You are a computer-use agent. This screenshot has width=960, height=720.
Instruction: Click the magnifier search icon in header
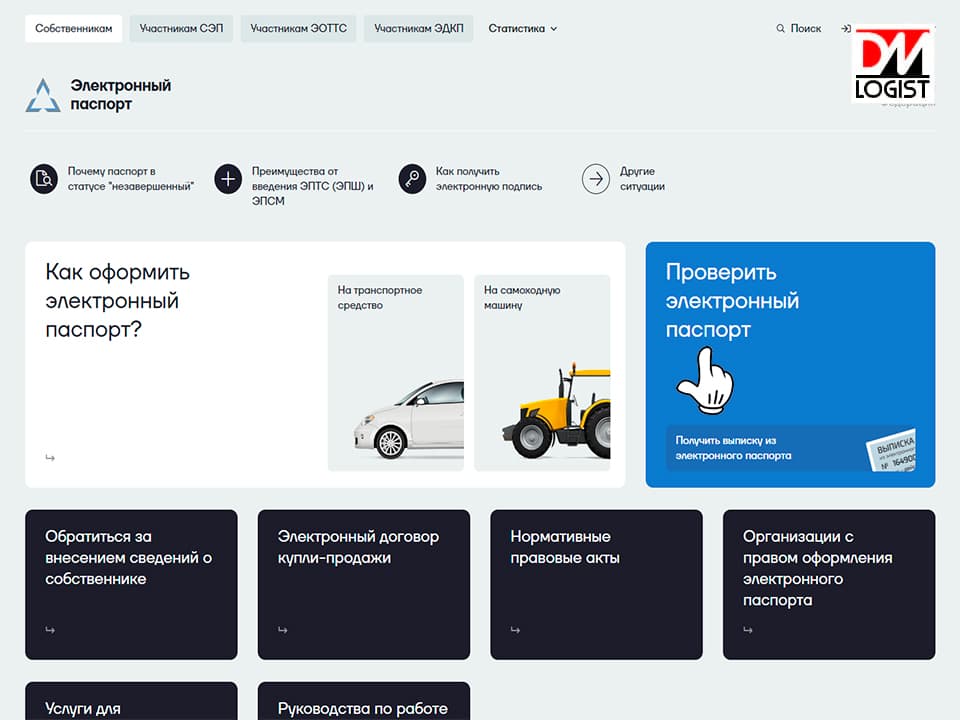pos(780,28)
